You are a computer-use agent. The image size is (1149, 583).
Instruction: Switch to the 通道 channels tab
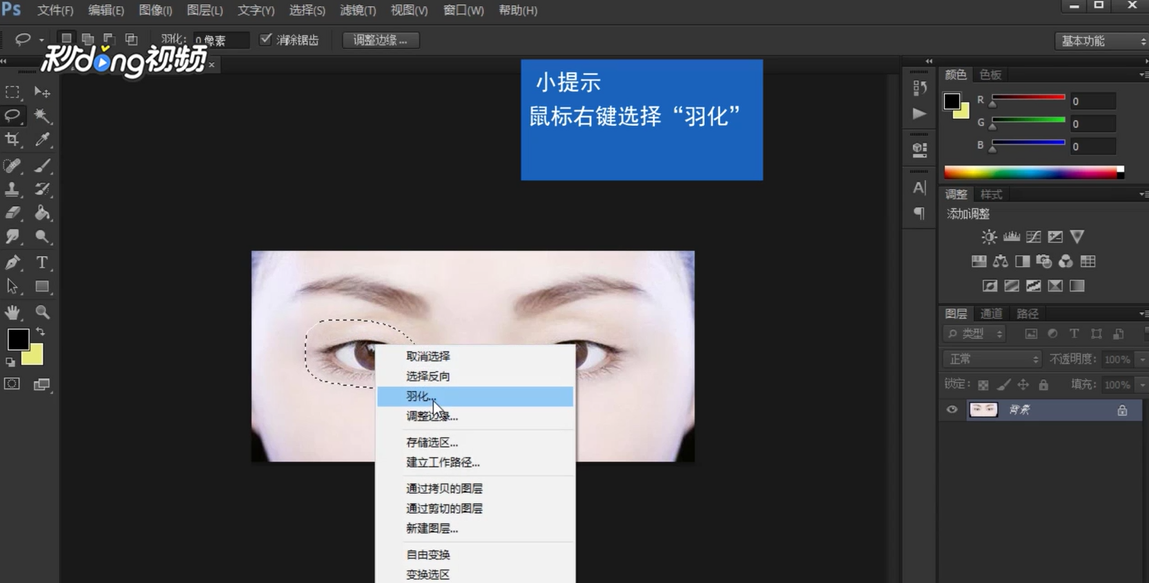[x=991, y=312]
